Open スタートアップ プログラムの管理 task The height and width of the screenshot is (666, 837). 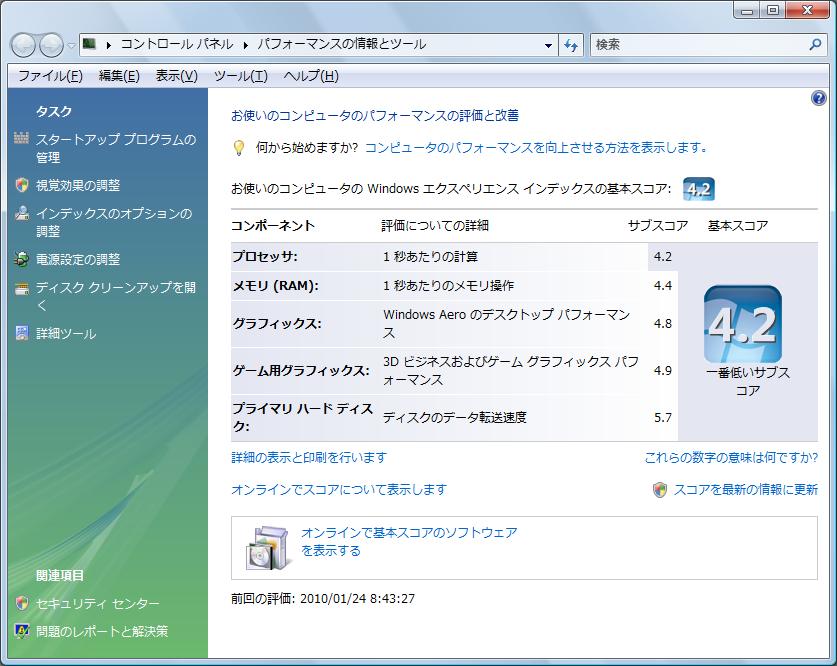[x=116, y=148]
